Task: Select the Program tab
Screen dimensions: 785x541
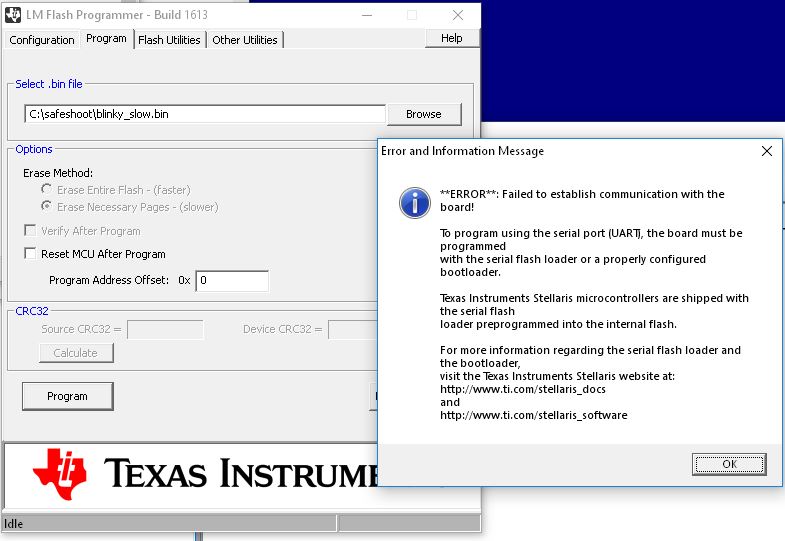Action: [106, 39]
